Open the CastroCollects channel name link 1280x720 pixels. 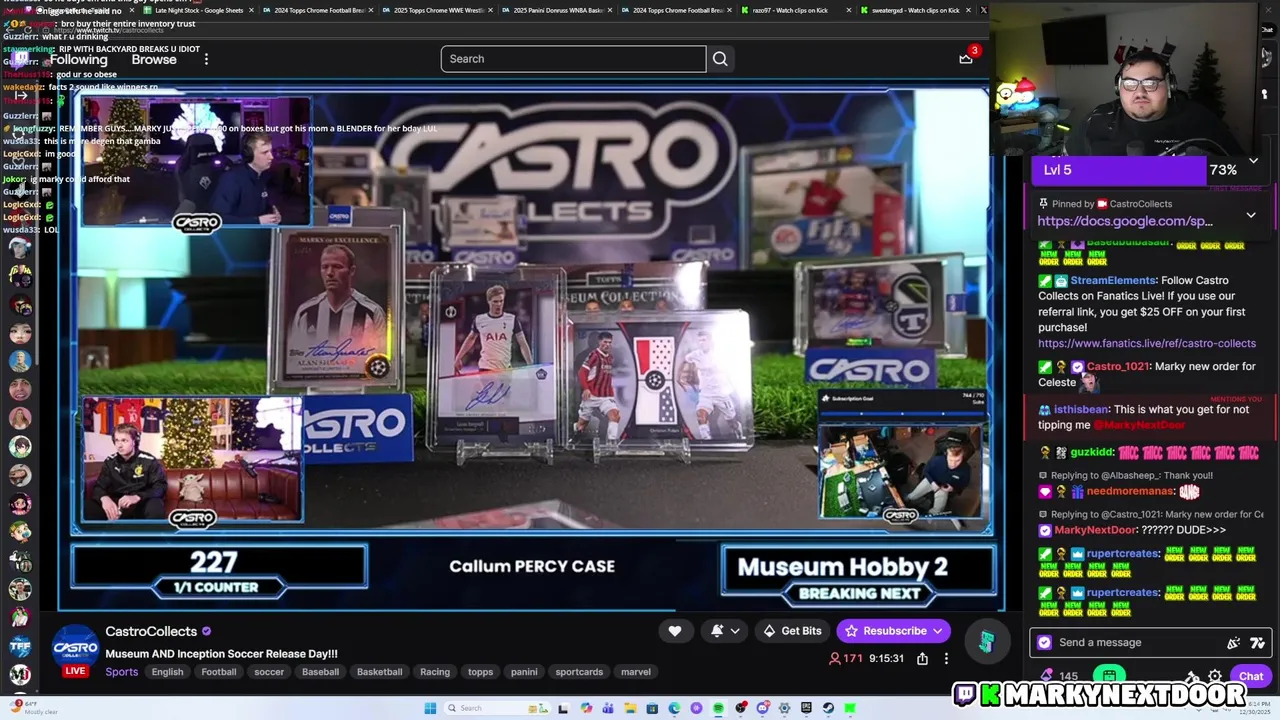click(x=151, y=631)
